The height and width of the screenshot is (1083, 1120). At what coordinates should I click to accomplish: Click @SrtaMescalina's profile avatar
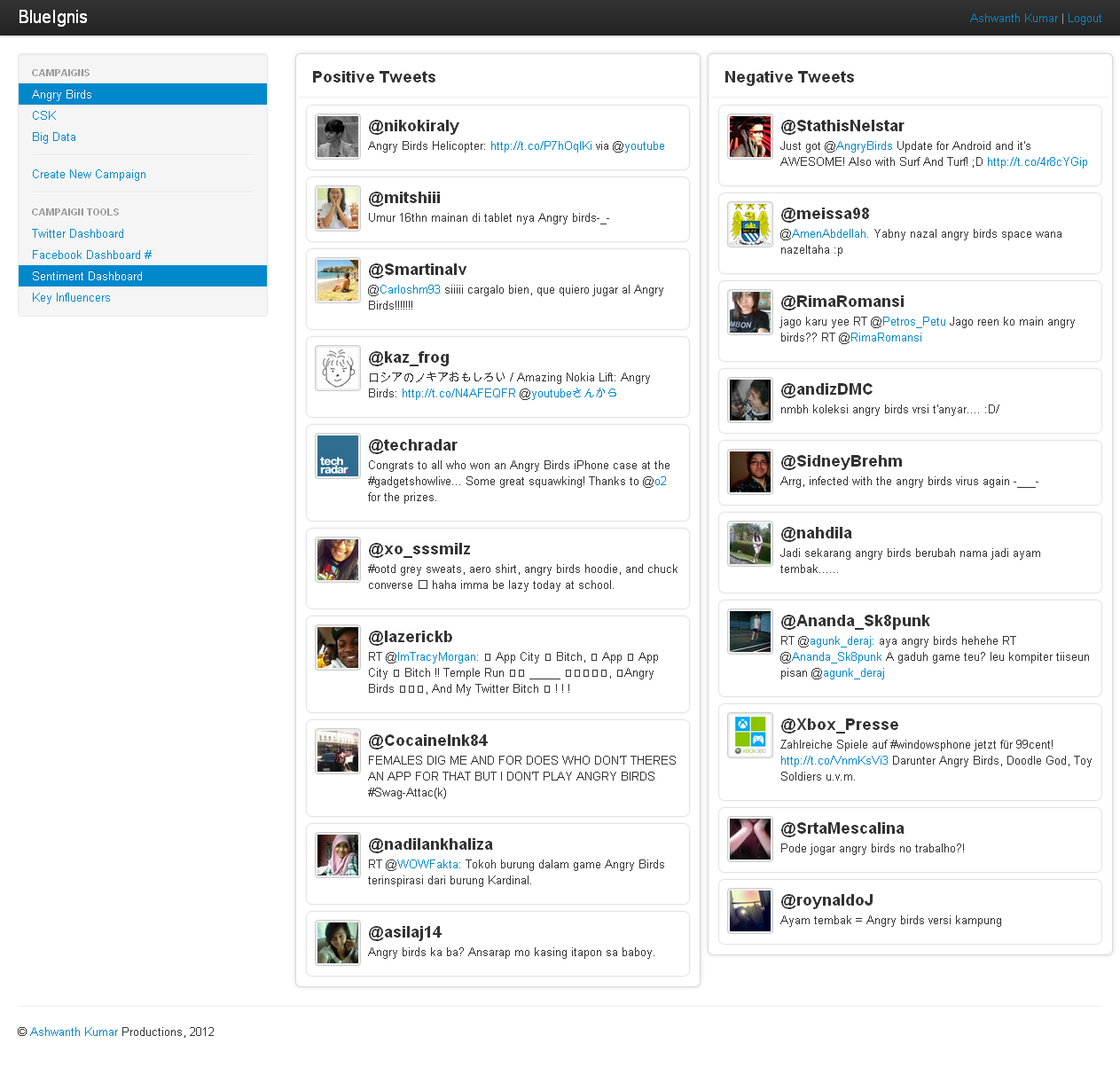pyautogui.click(x=750, y=839)
